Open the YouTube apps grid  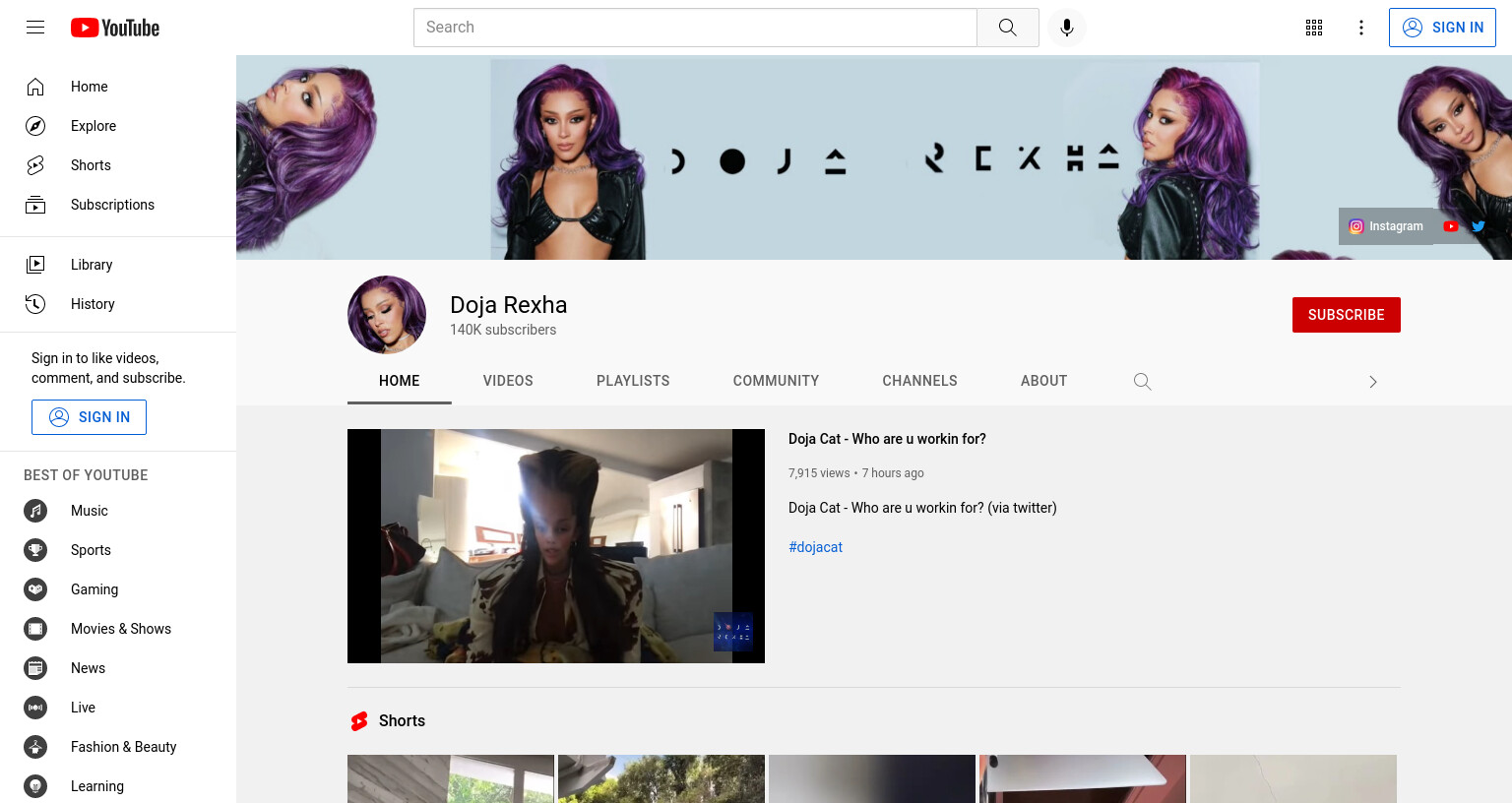[x=1314, y=28]
